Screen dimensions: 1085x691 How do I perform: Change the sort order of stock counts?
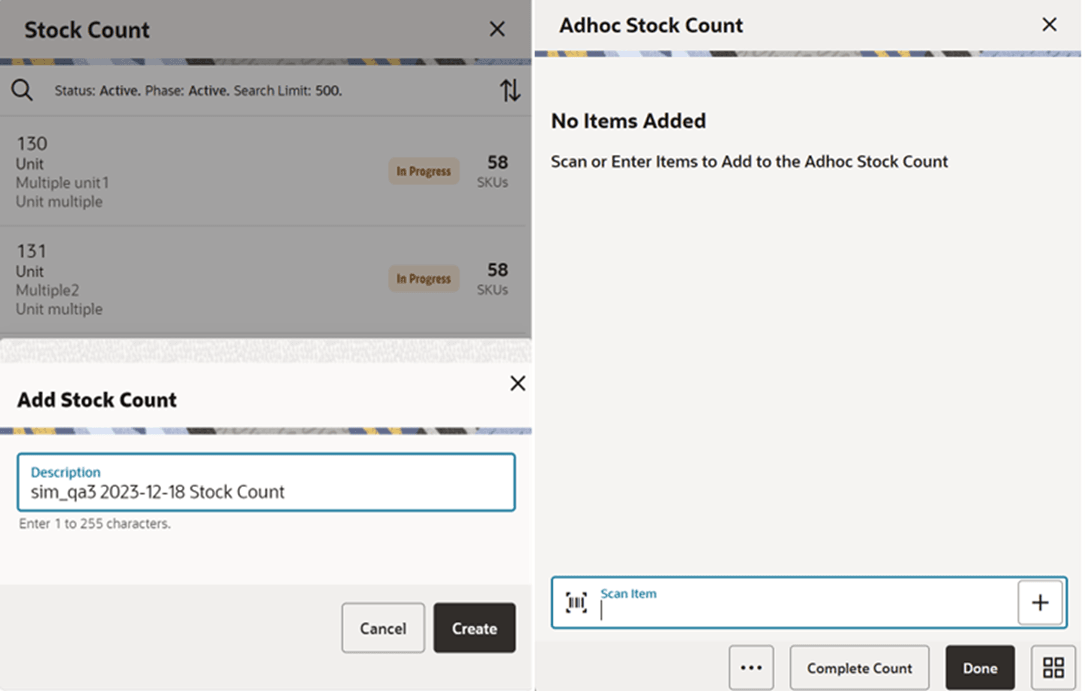coord(511,89)
